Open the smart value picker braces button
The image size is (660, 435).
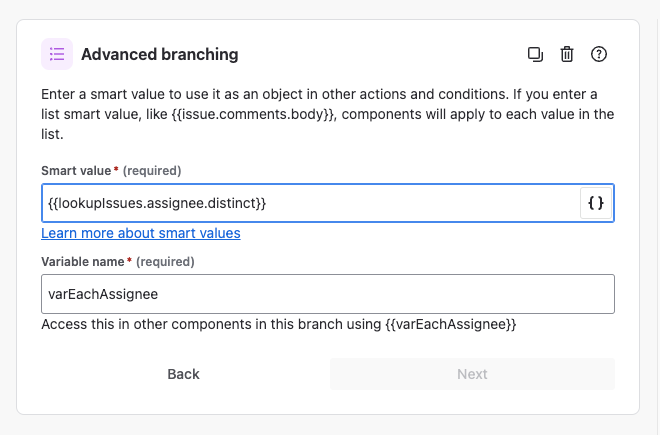(x=596, y=203)
